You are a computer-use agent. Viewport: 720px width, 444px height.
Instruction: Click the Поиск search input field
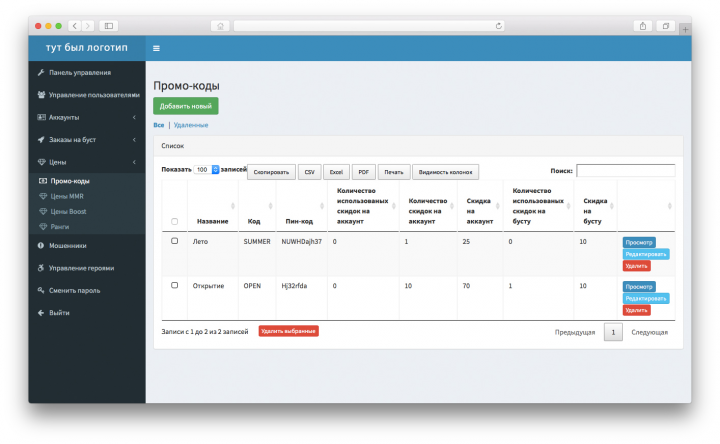click(625, 170)
